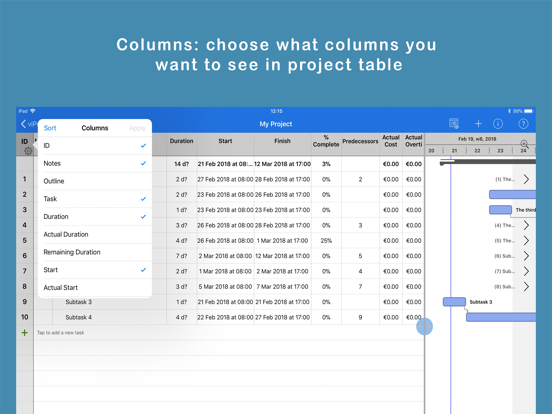The width and height of the screenshot is (552, 414).
Task: Select the Subtask 3 Gantt bar
Action: point(454,302)
